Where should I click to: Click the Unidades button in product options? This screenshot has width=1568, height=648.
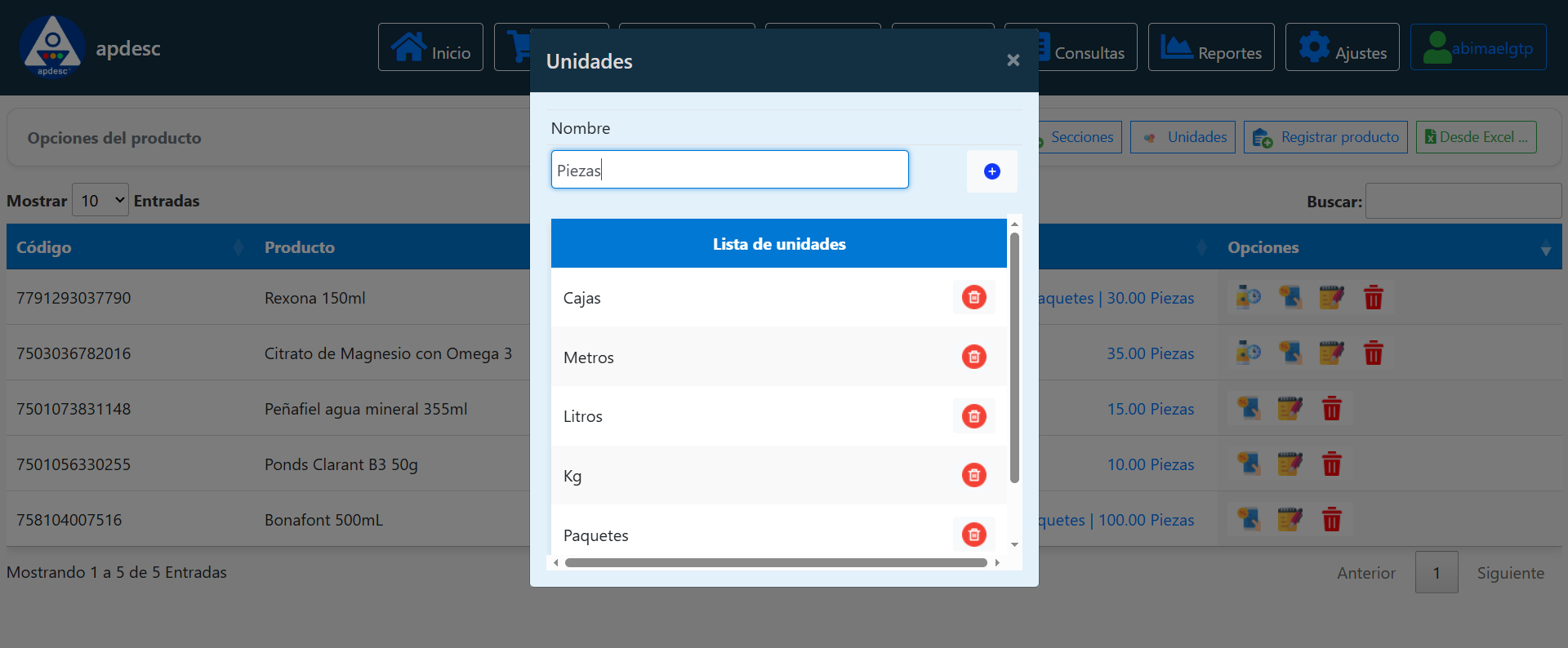click(x=1183, y=137)
